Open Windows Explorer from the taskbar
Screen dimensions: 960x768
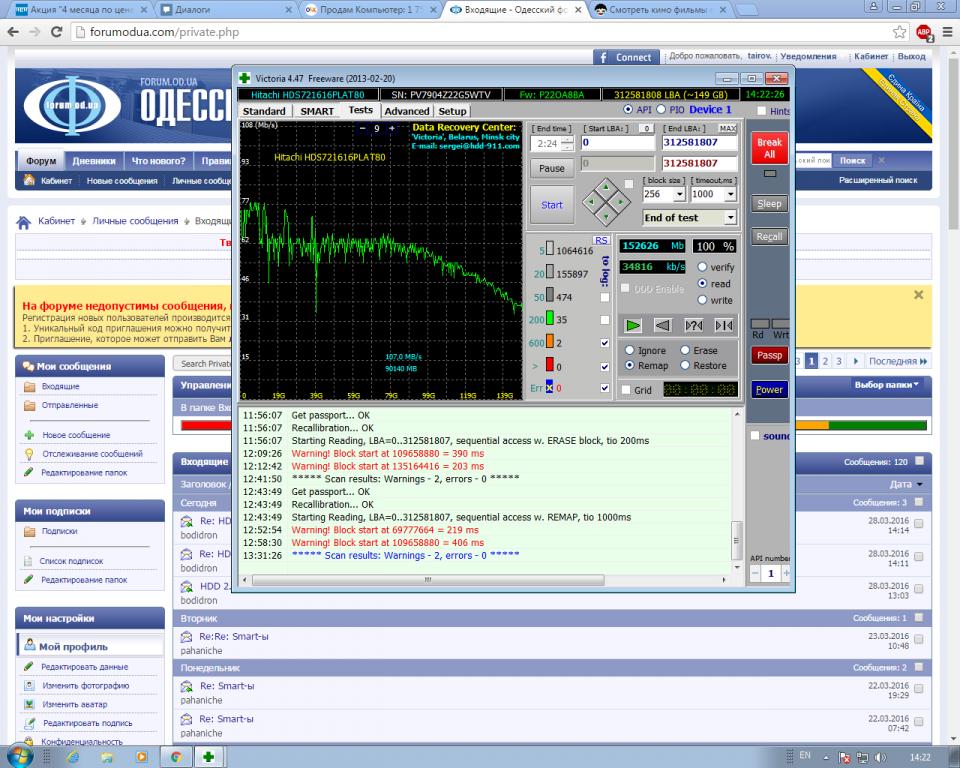(x=107, y=757)
